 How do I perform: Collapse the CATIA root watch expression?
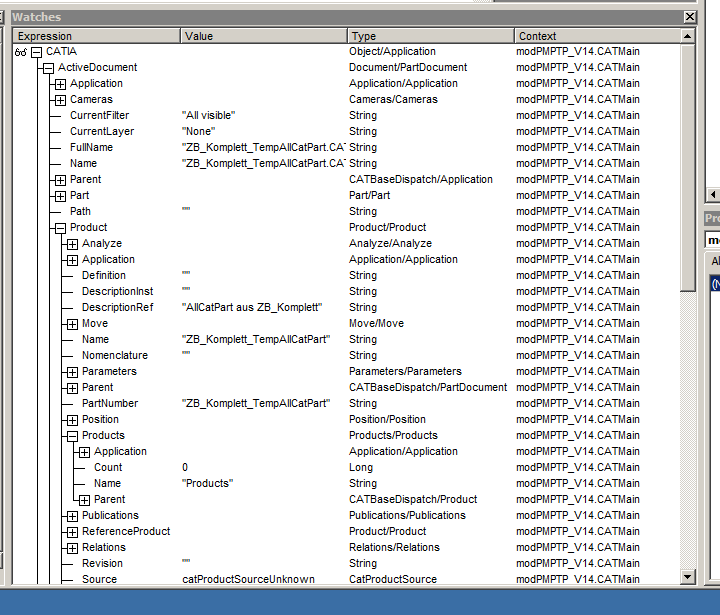pos(36,52)
